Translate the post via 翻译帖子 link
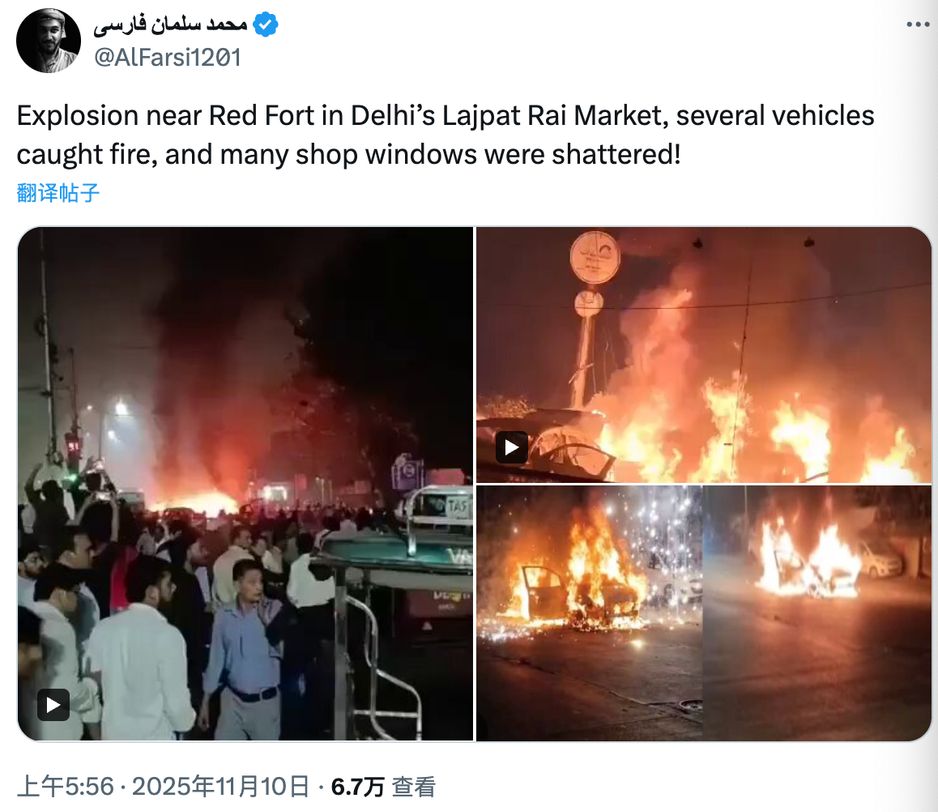Viewport: 938px width, 812px height. pos(57,193)
